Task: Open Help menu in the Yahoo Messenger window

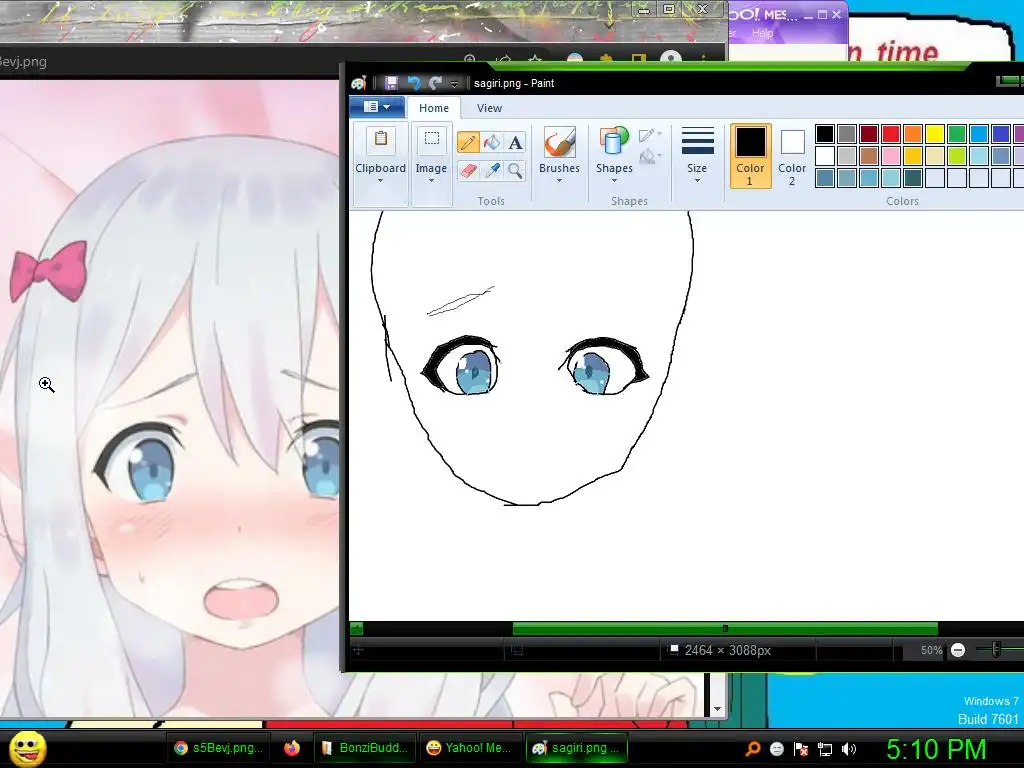Action: (x=762, y=33)
